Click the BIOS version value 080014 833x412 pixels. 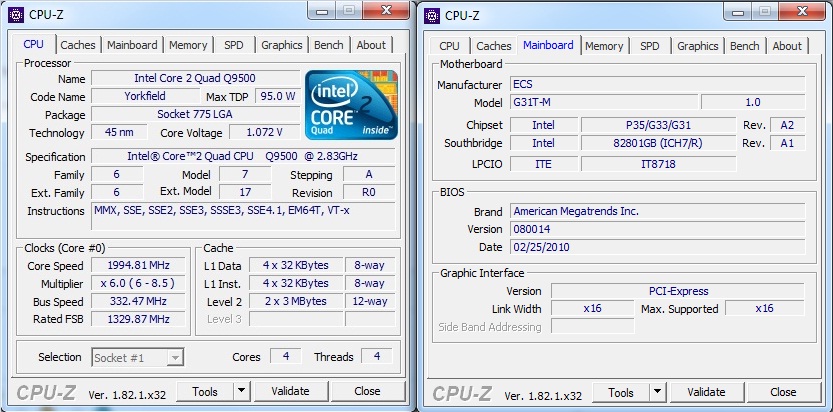[x=657, y=229]
